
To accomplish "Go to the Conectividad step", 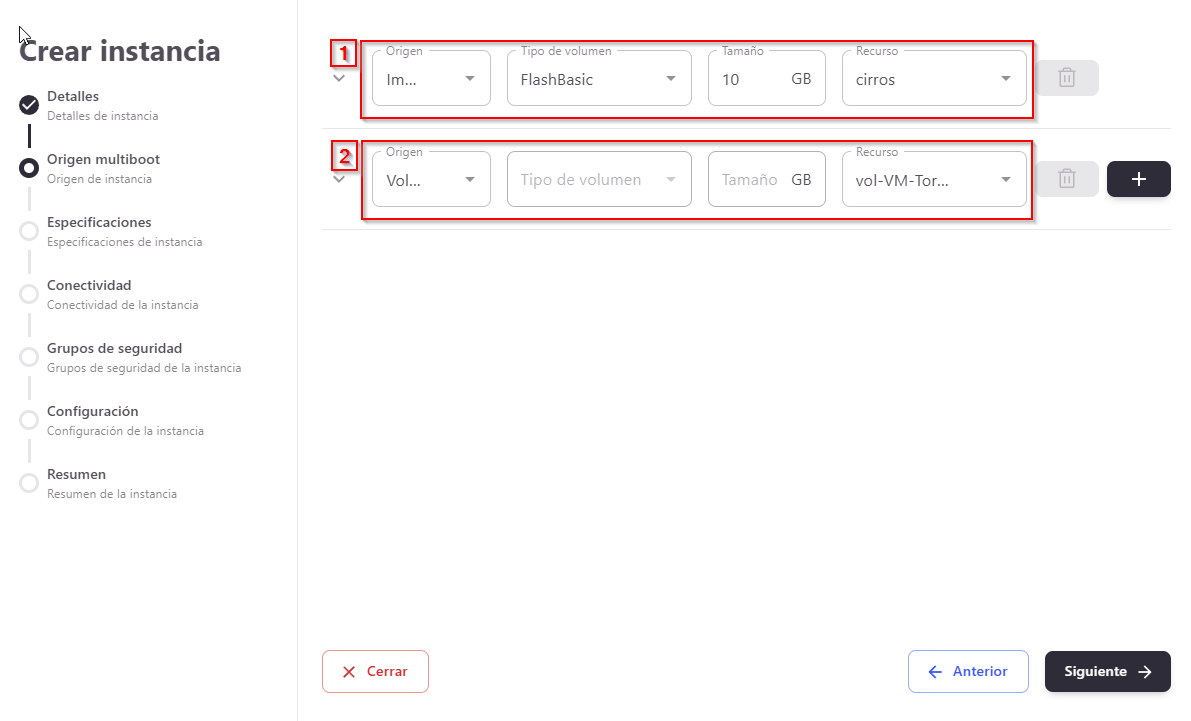I will (89, 286).
